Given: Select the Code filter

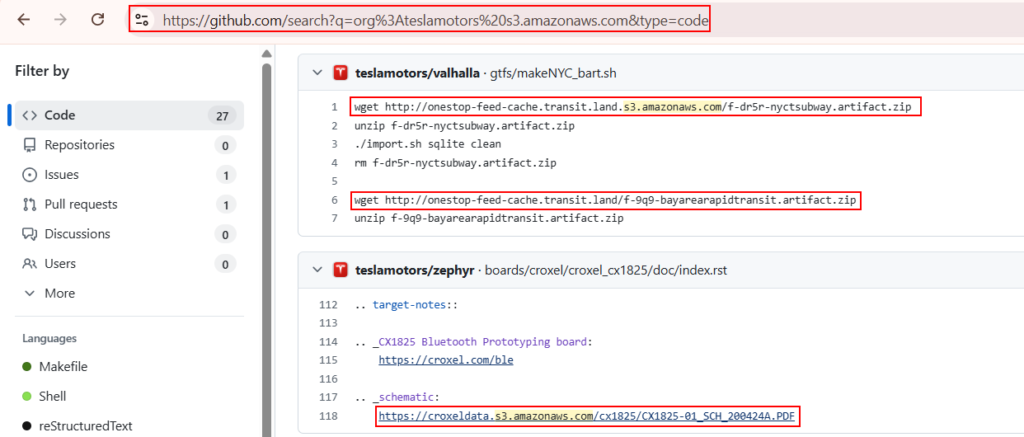Looking at the screenshot, I should 129,116.
